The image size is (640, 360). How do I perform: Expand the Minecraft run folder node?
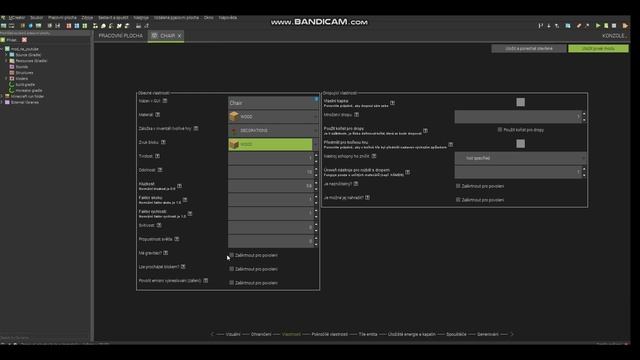[2, 96]
